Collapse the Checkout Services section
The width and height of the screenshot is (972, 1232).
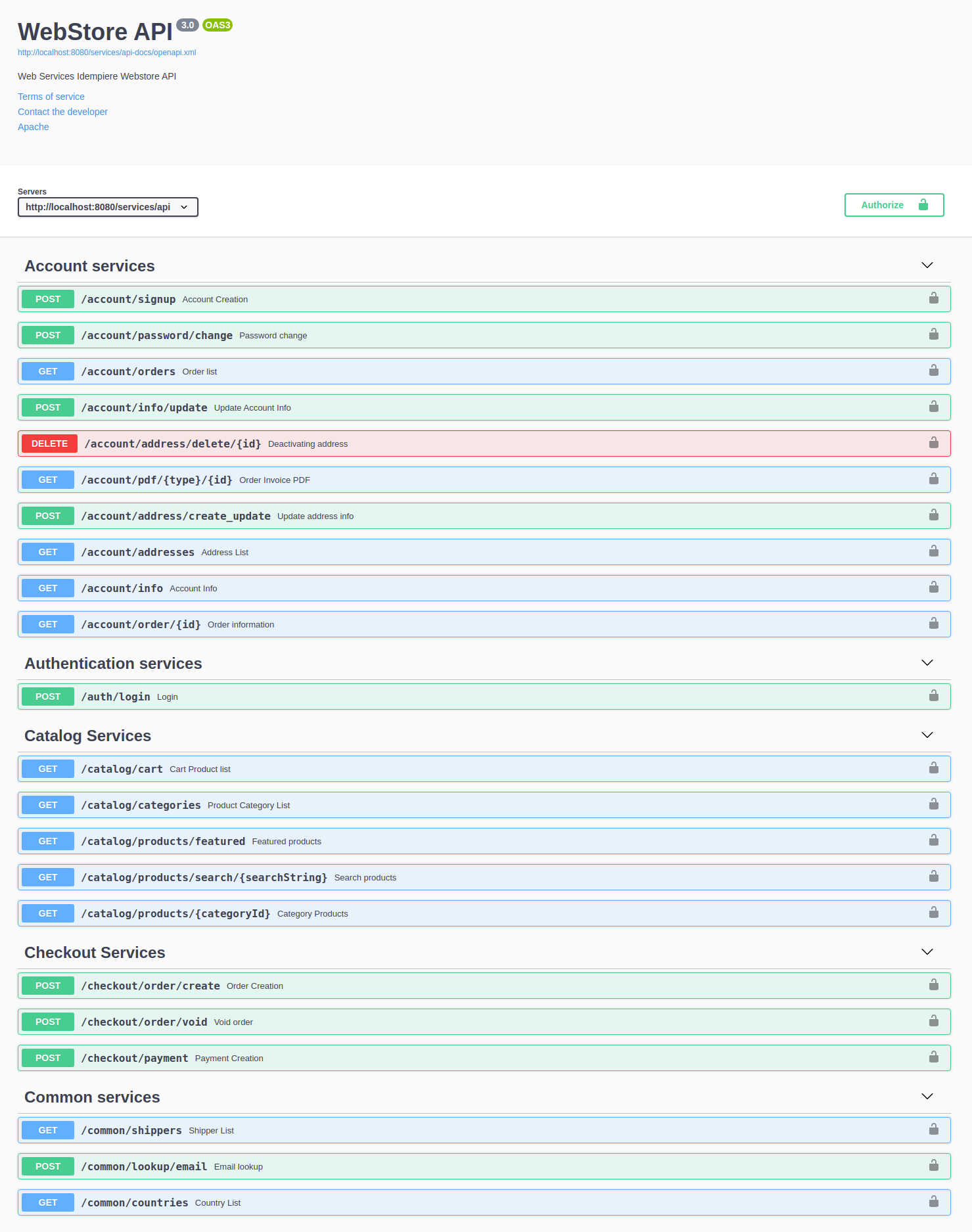(927, 952)
